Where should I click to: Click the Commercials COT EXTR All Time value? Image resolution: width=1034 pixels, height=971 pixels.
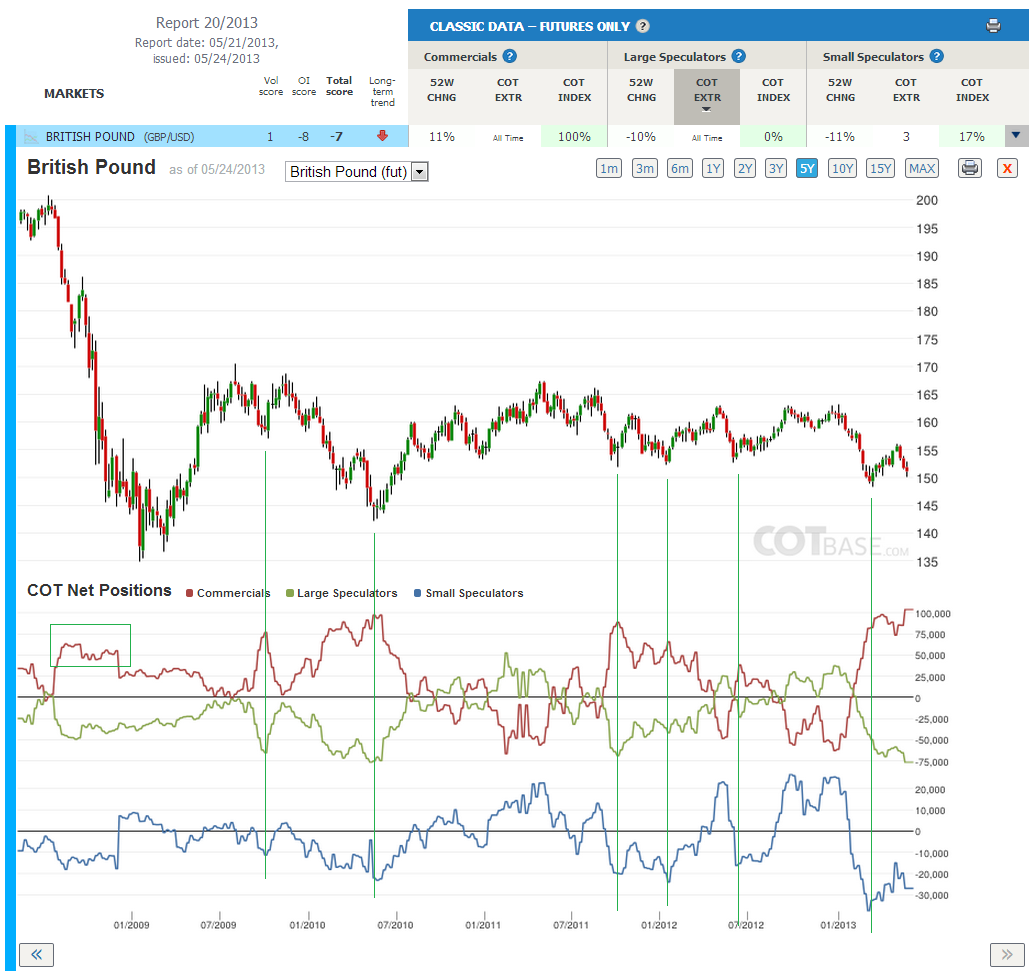point(508,138)
